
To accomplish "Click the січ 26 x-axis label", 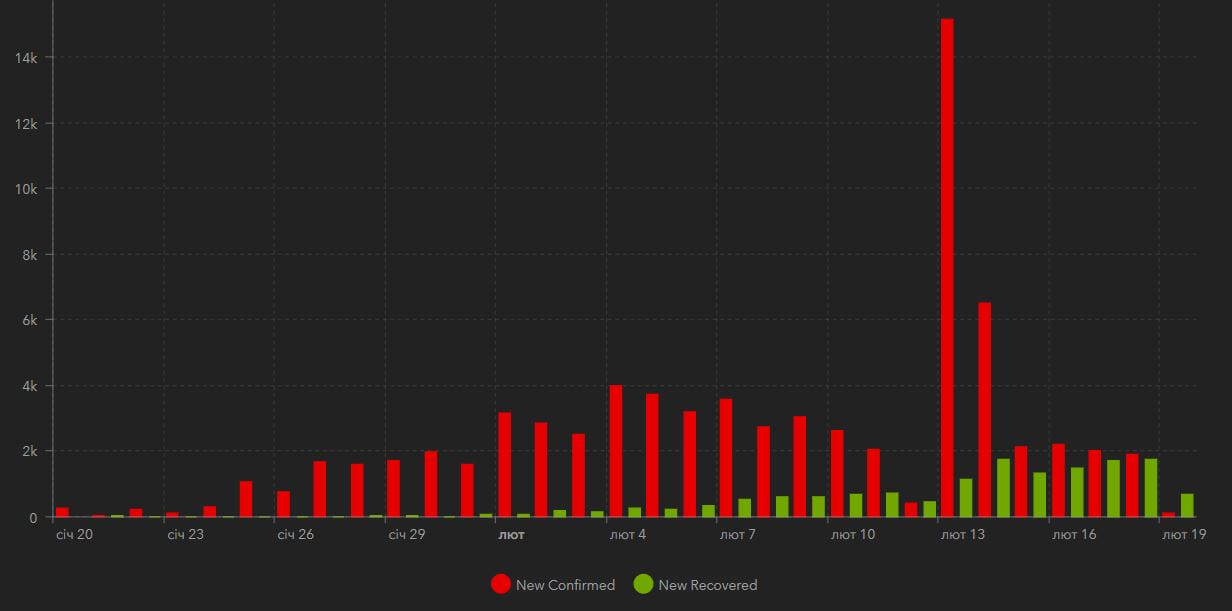I will pos(295,535).
